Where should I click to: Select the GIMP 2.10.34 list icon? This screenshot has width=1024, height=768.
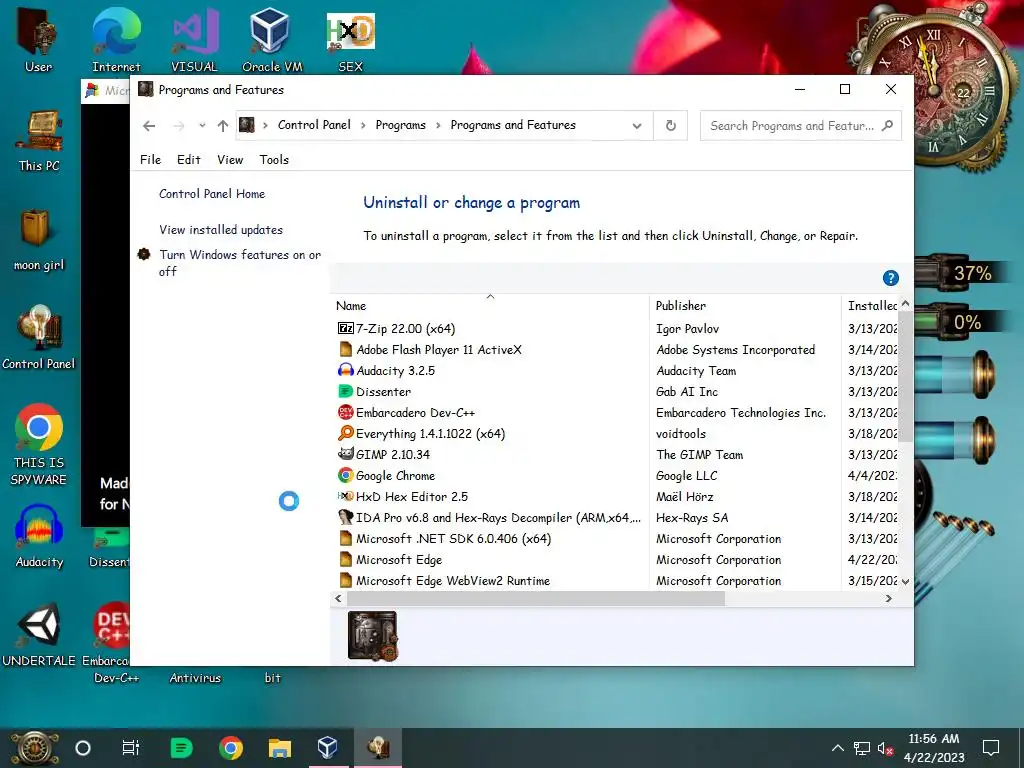(345, 454)
